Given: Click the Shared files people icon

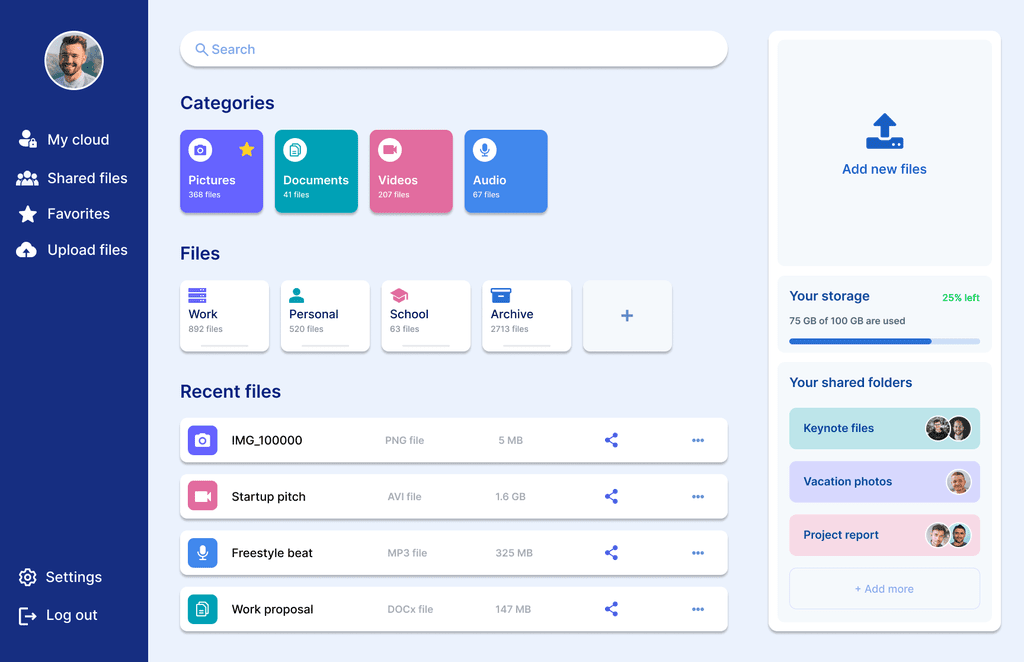Looking at the screenshot, I should click(x=27, y=178).
